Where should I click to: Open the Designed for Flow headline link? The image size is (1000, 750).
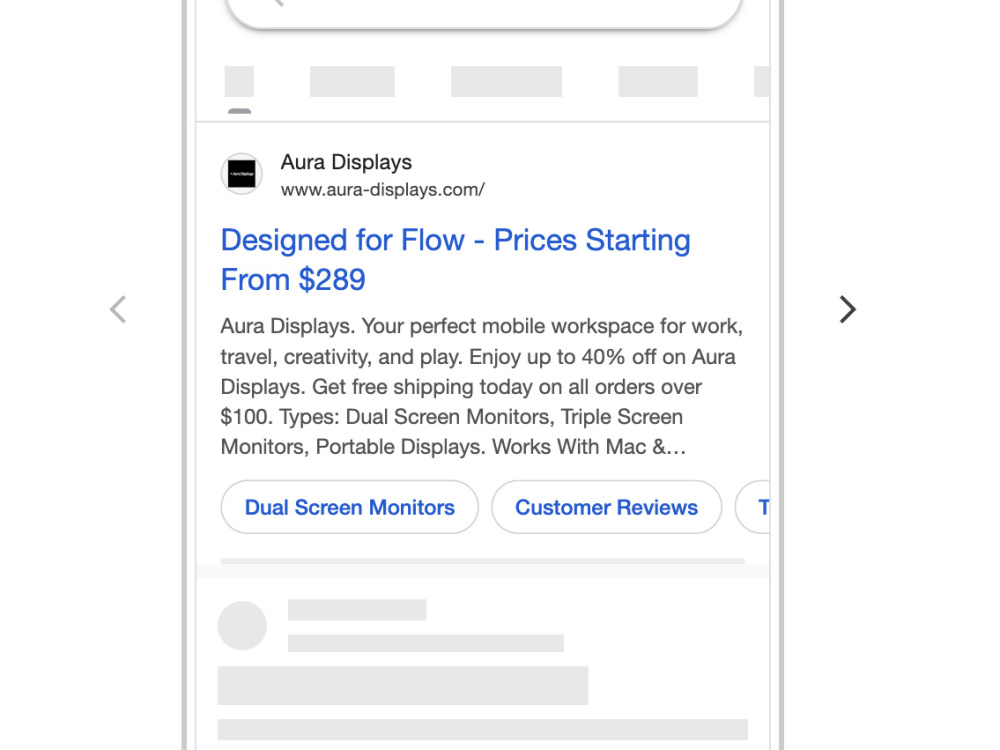455,260
